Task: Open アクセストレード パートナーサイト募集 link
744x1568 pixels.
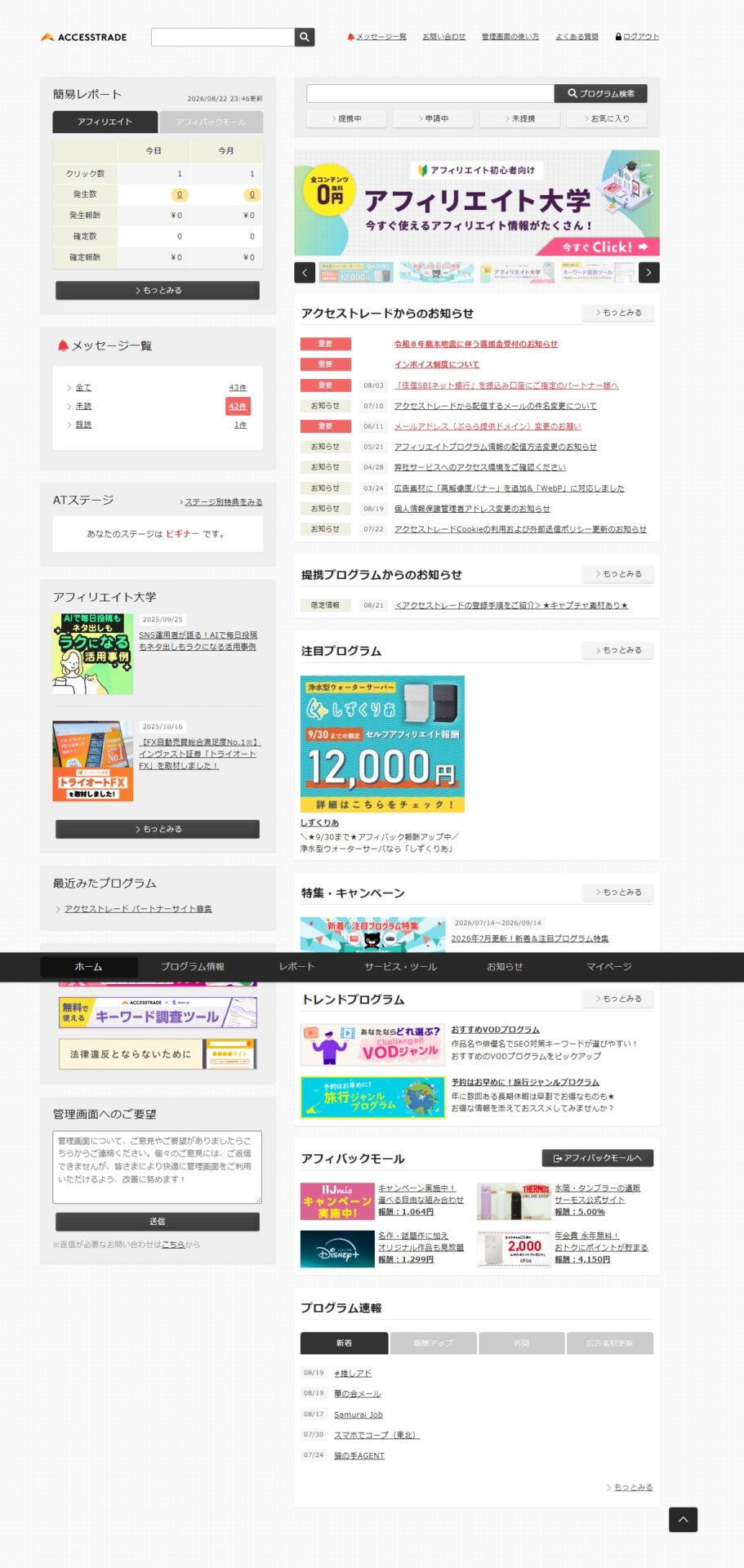Action: (x=138, y=909)
